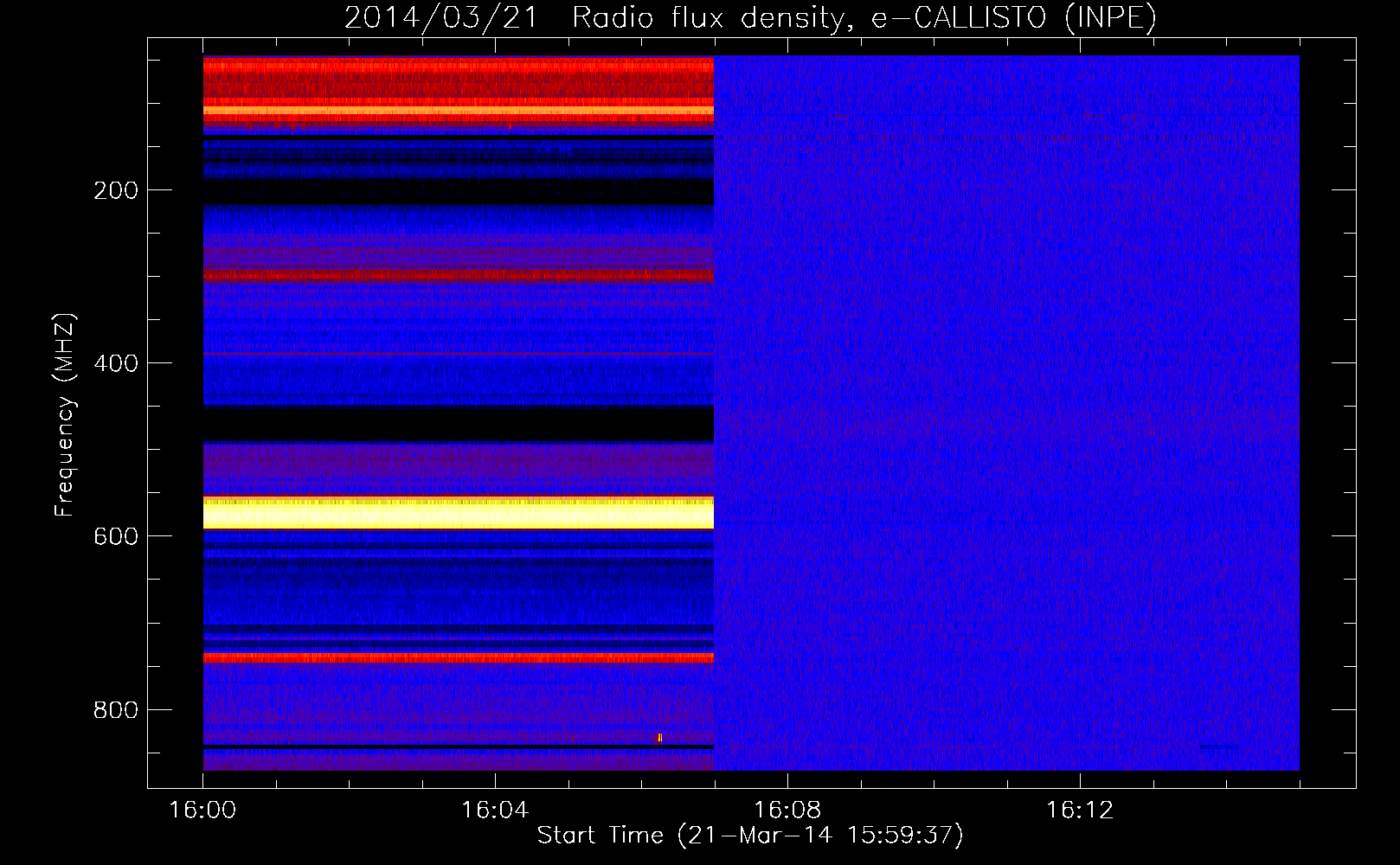
Task: Click the 400 frequency tick label
Action: coord(116,363)
